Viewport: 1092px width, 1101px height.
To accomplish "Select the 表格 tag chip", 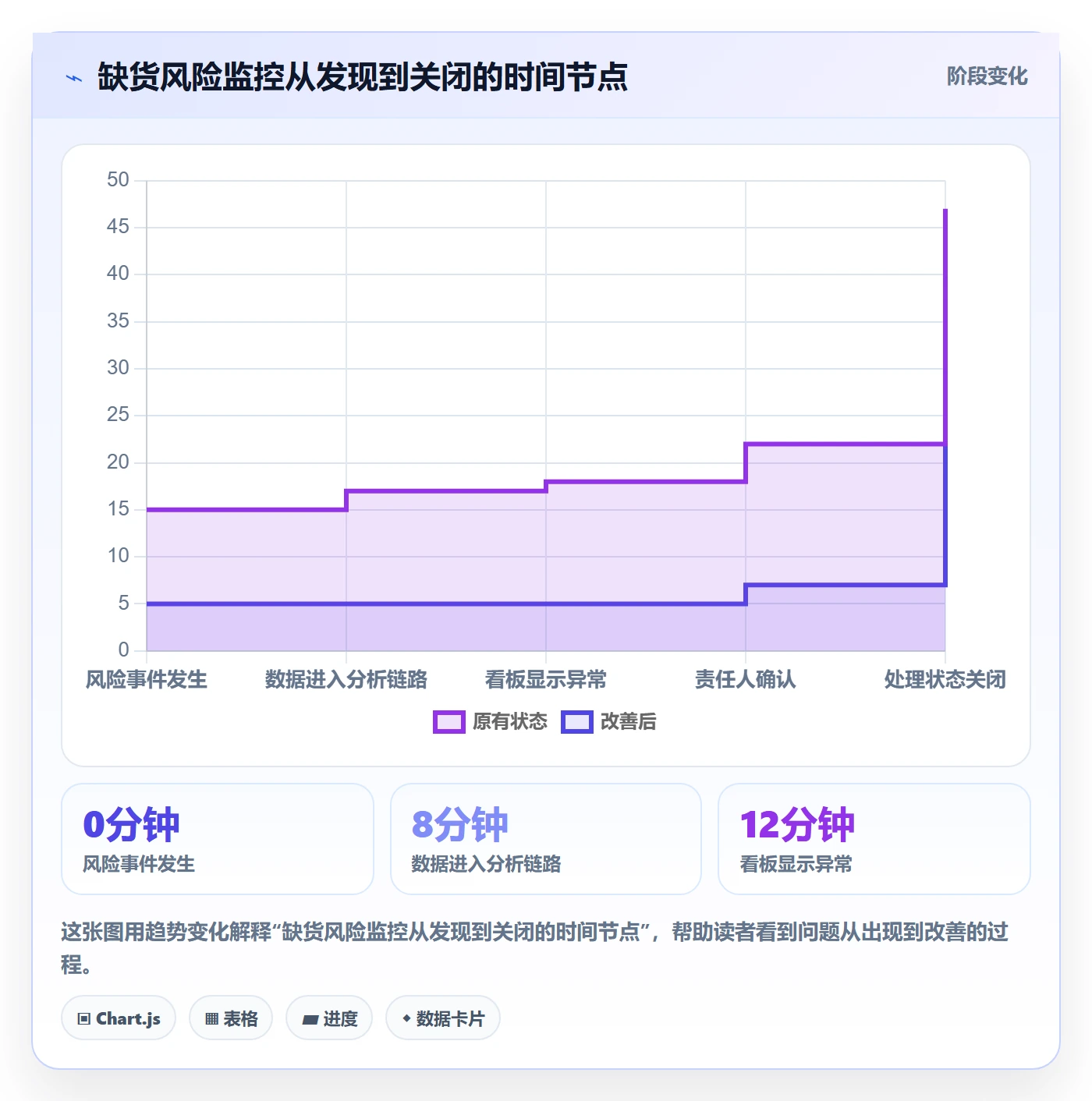I will click(231, 1018).
